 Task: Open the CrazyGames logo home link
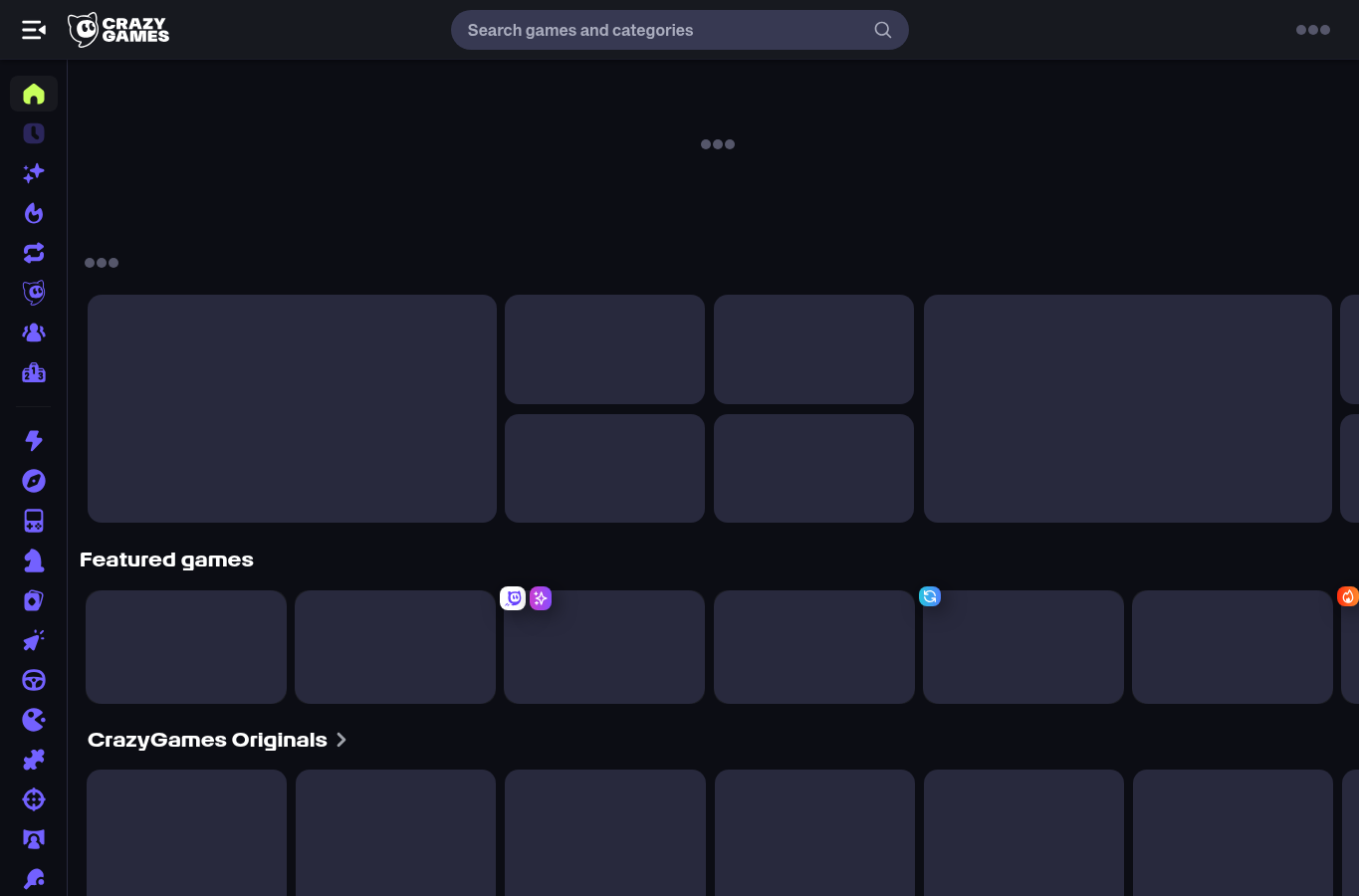[x=118, y=30]
